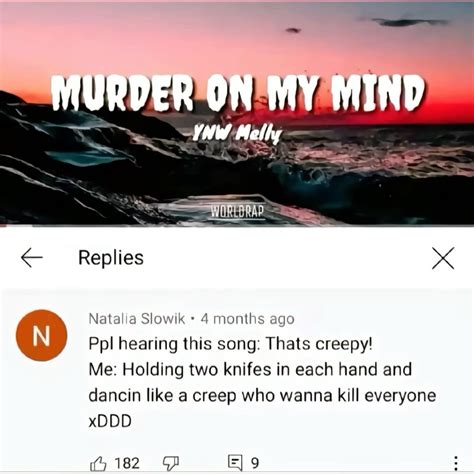Screen dimensions: 474x474
Task: Go back using the left arrow icon
Action: click(x=32, y=258)
